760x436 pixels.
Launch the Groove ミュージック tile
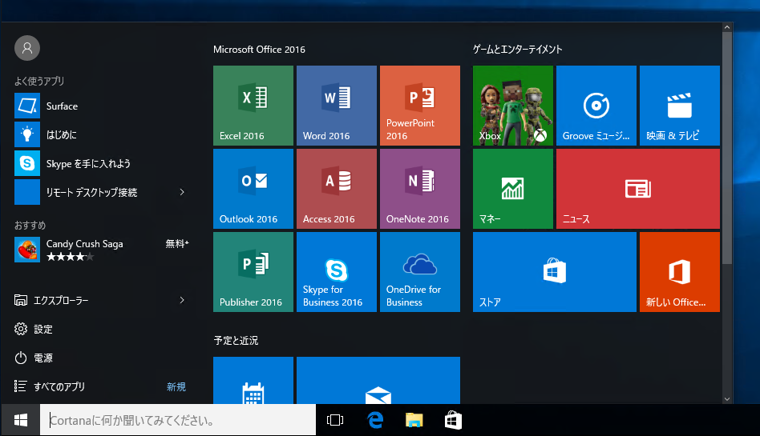click(x=596, y=106)
